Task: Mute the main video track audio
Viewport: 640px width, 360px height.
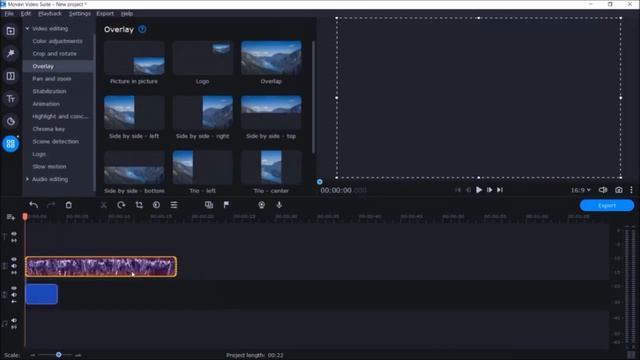Action: click(x=14, y=295)
